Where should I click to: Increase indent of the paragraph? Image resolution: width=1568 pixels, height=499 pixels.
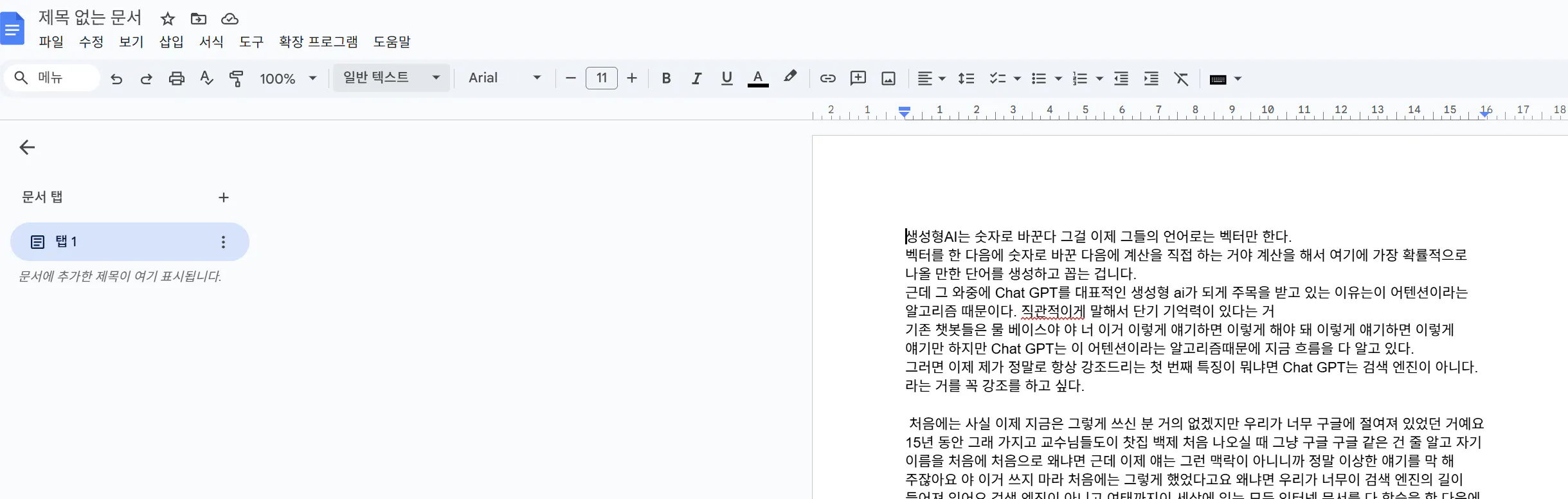tap(1151, 78)
